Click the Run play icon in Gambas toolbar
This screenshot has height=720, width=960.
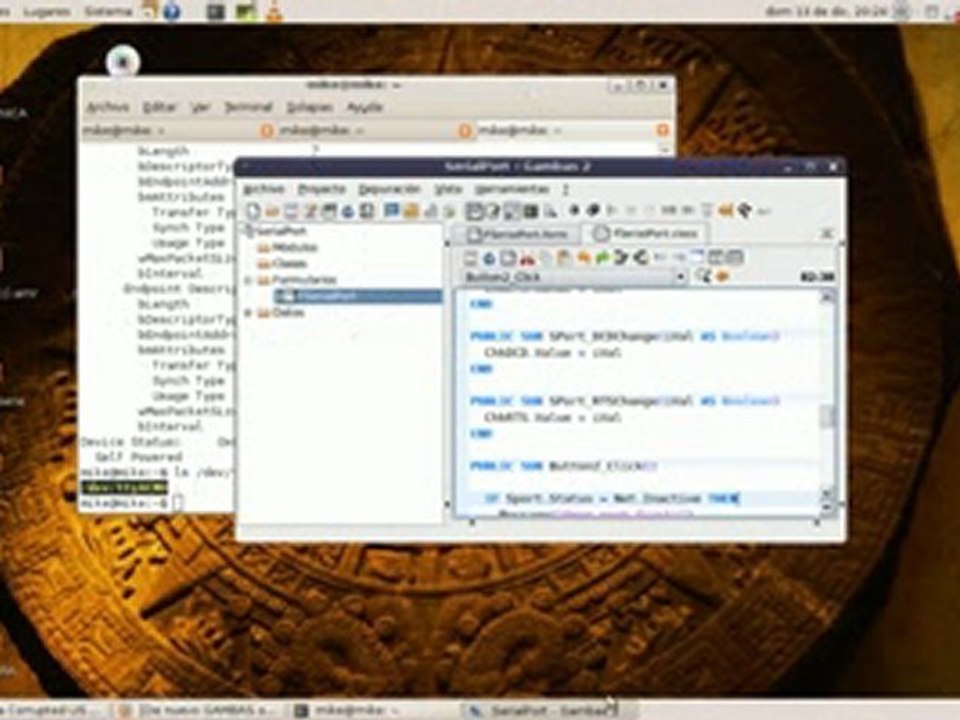click(611, 211)
